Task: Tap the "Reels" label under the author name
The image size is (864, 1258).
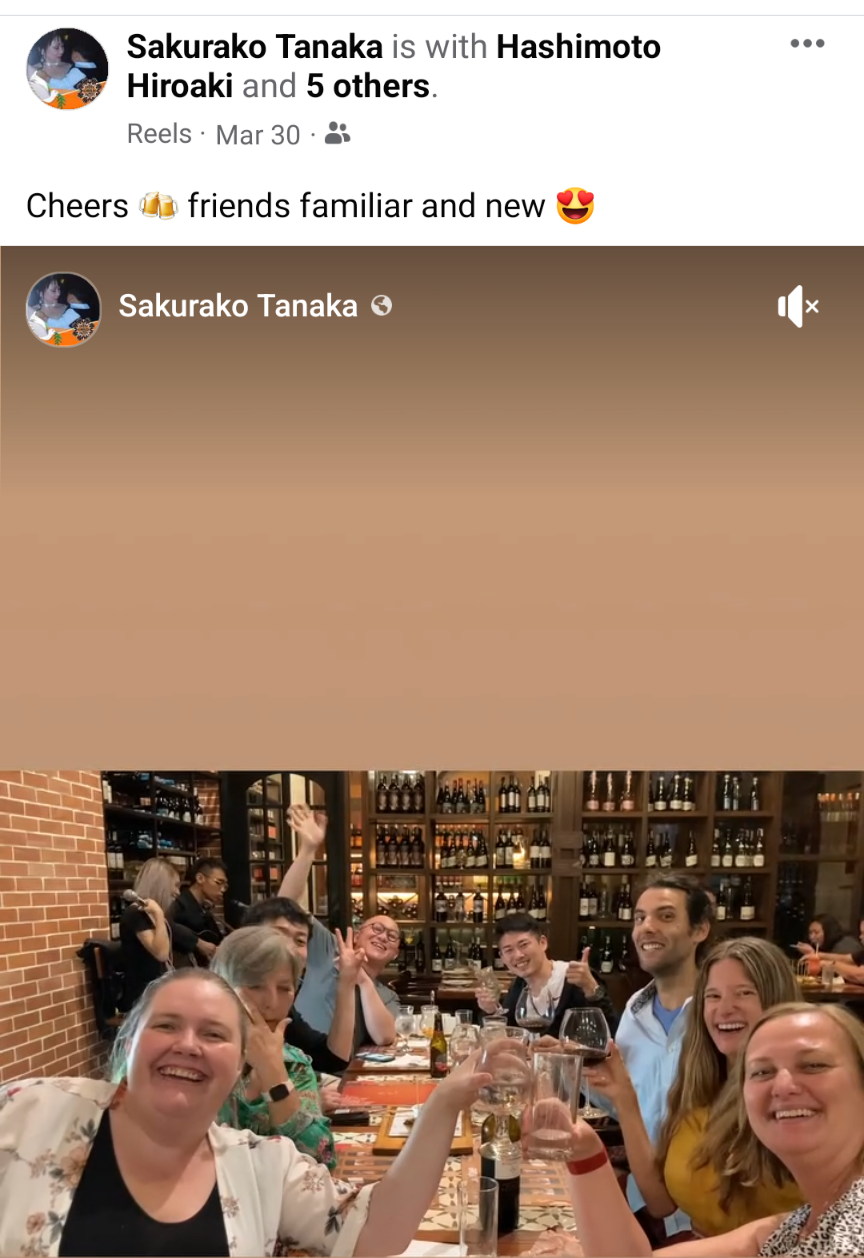Action: [159, 134]
